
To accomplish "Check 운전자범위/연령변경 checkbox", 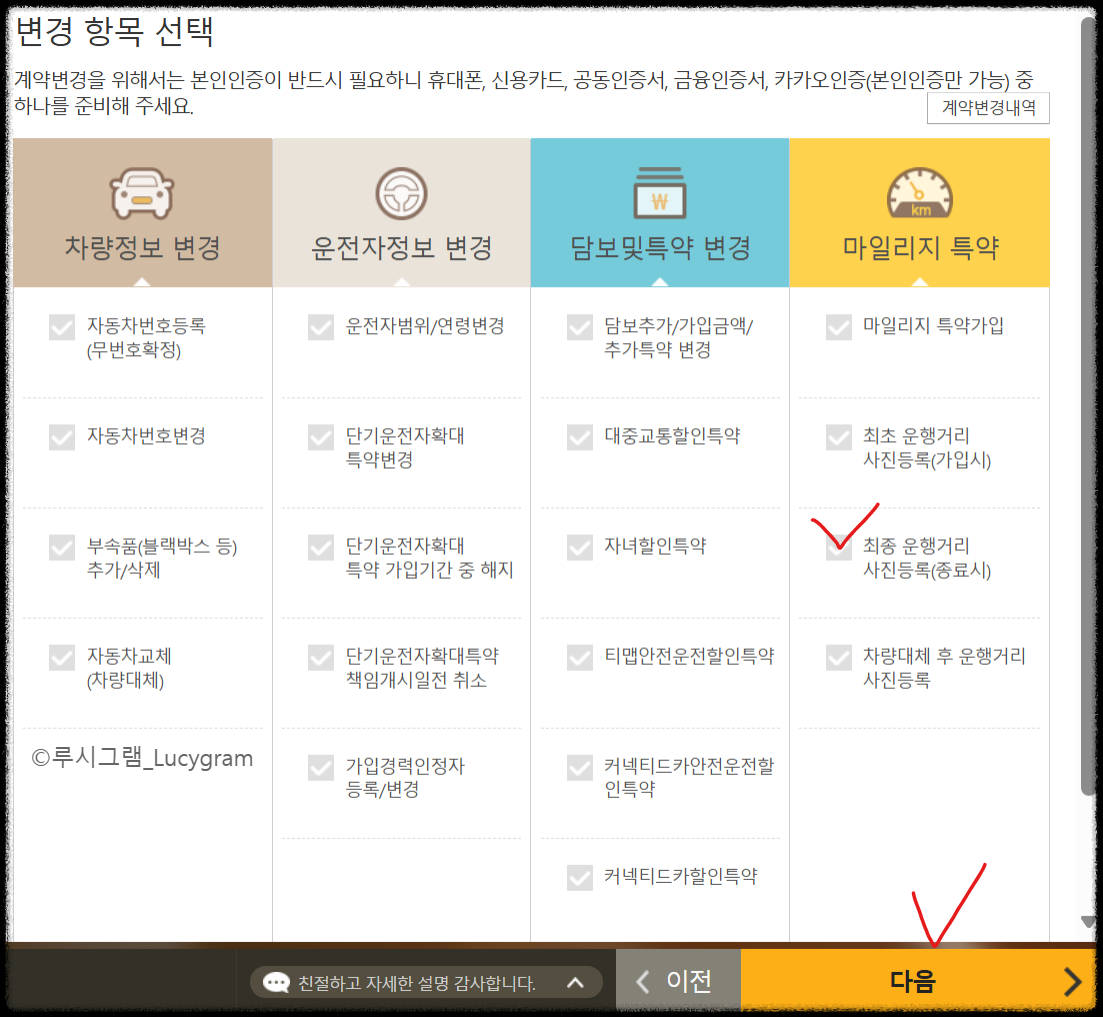I will [x=321, y=327].
